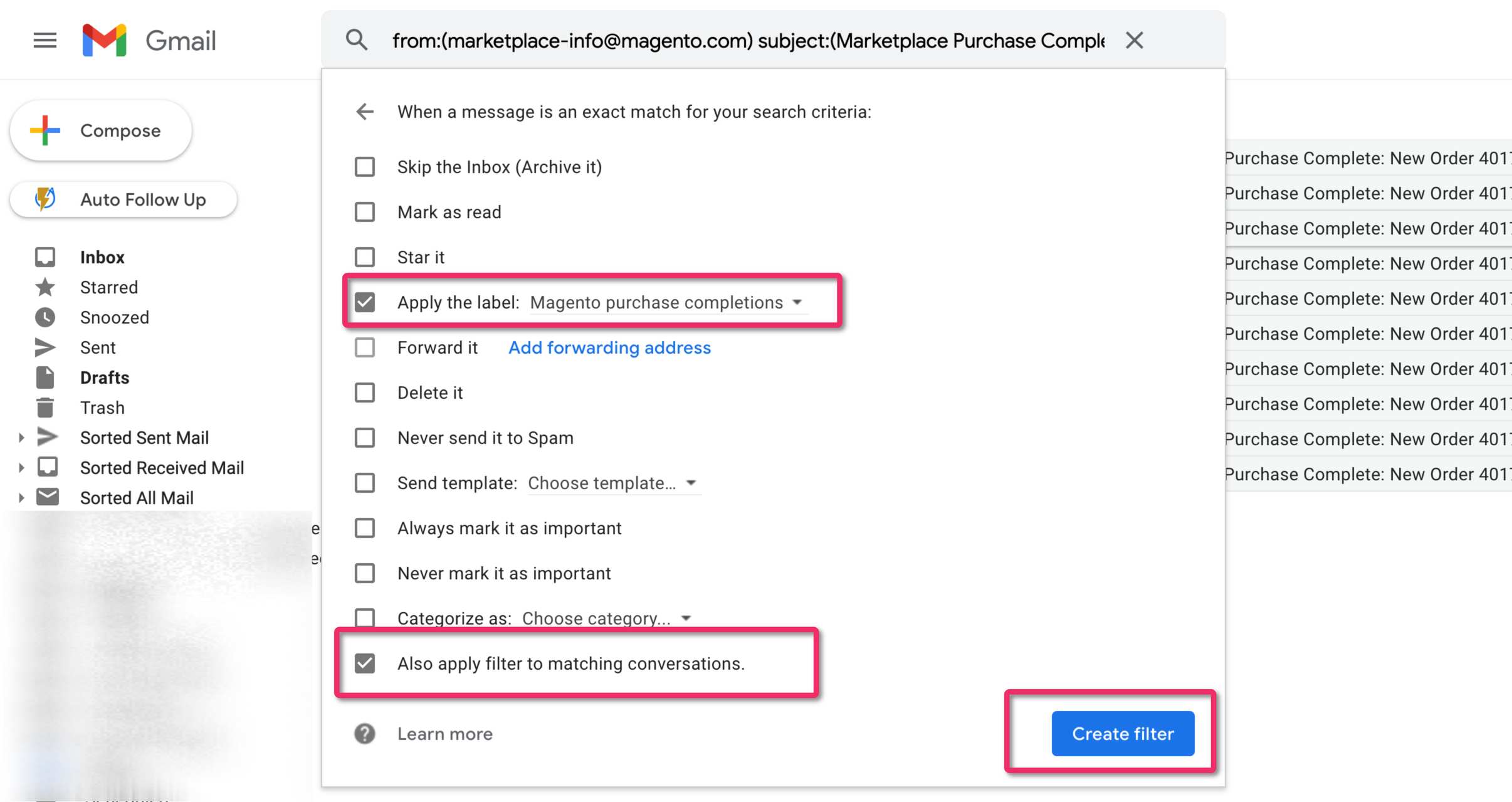Click the Compose button

pyautogui.click(x=101, y=130)
